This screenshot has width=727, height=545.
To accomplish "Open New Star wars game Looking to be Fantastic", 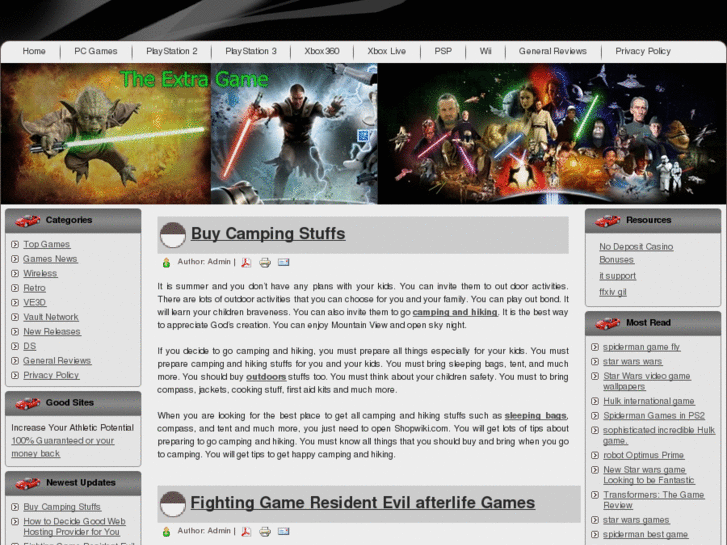I will (649, 475).
